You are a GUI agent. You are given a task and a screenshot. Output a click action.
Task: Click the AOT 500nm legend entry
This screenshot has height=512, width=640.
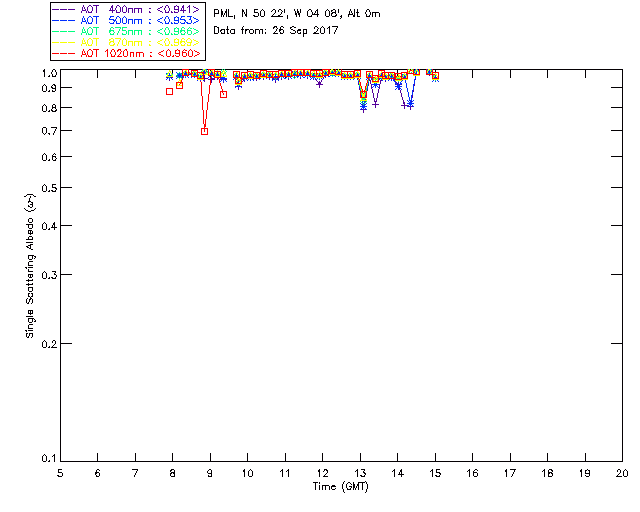point(126,20)
